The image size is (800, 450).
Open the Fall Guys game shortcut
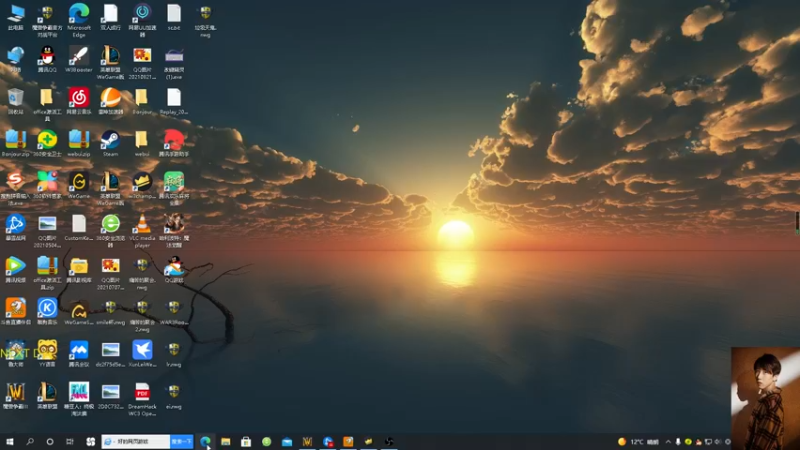[x=79, y=399]
